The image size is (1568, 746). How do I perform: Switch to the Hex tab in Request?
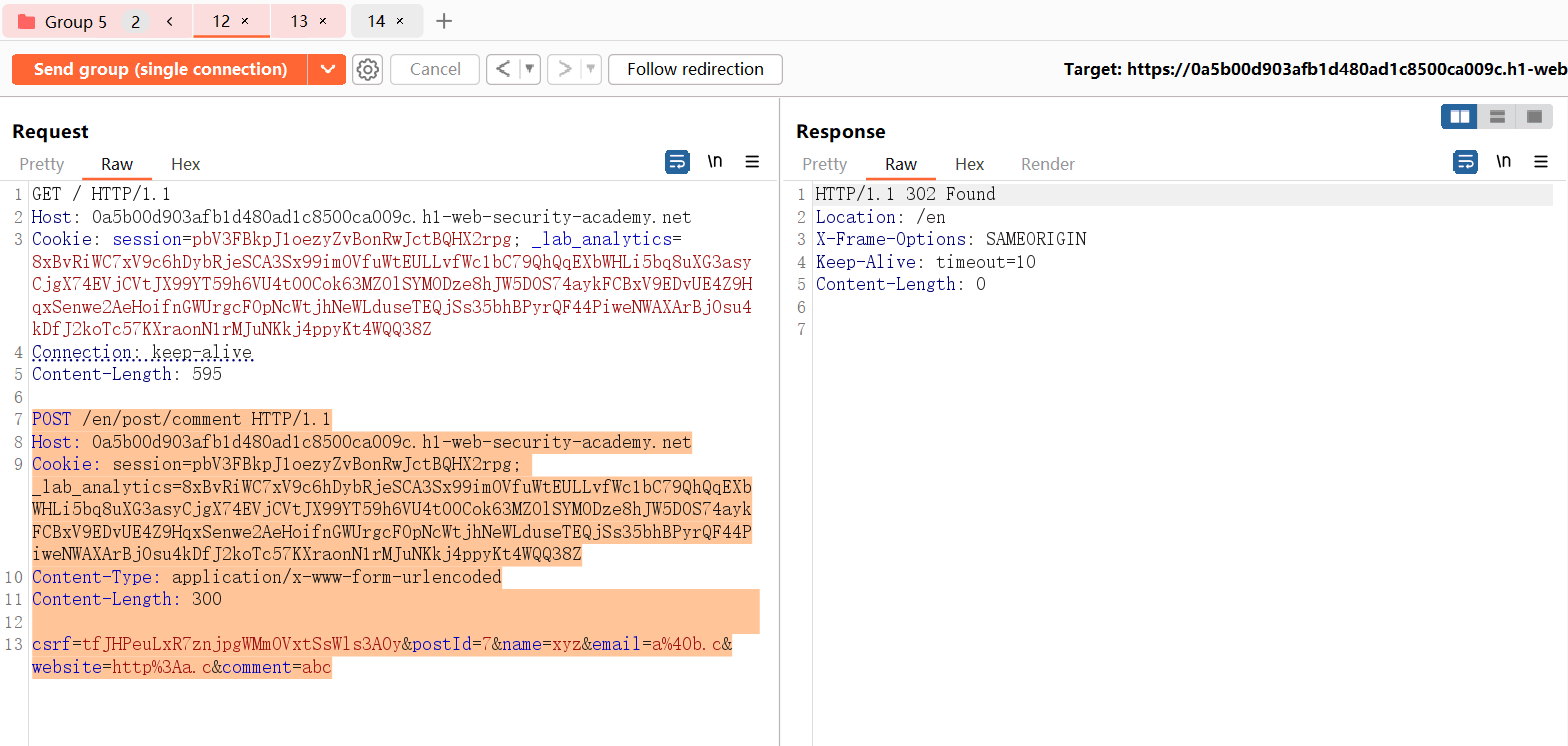point(185,164)
